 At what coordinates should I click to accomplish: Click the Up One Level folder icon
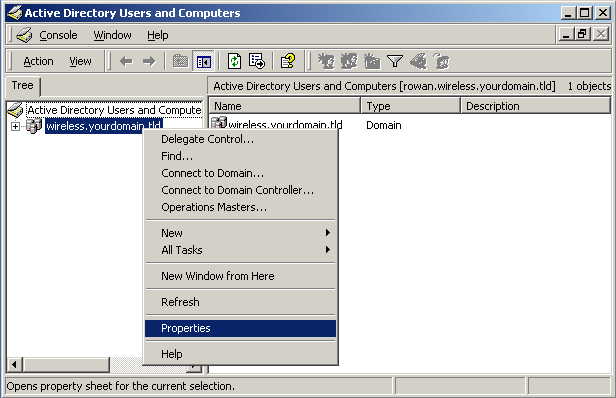click(180, 61)
